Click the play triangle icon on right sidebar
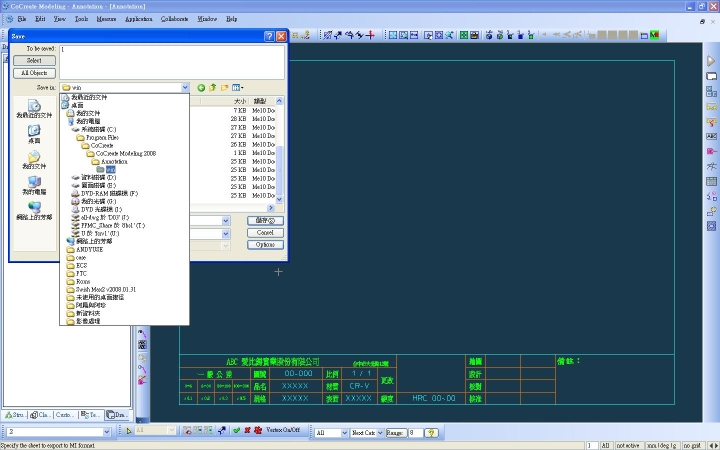 [x=711, y=61]
